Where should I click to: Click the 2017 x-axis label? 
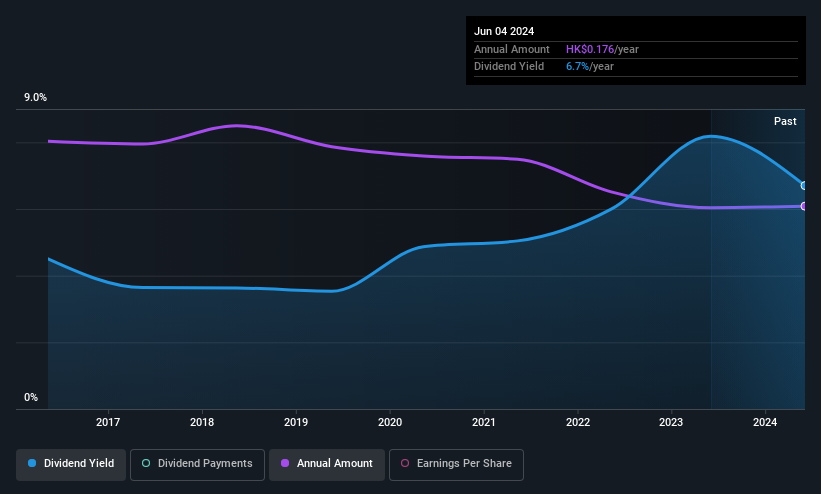coord(108,422)
